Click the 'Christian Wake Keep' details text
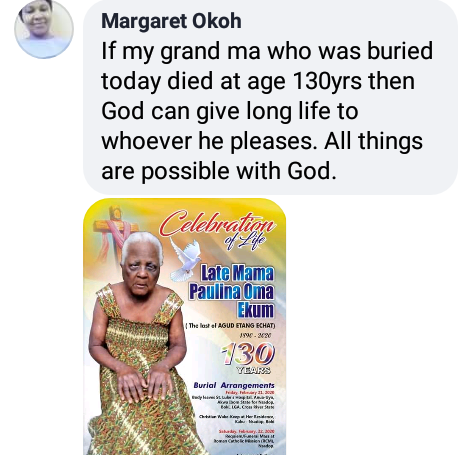Viewport: 467px width, 455px height. (237, 419)
